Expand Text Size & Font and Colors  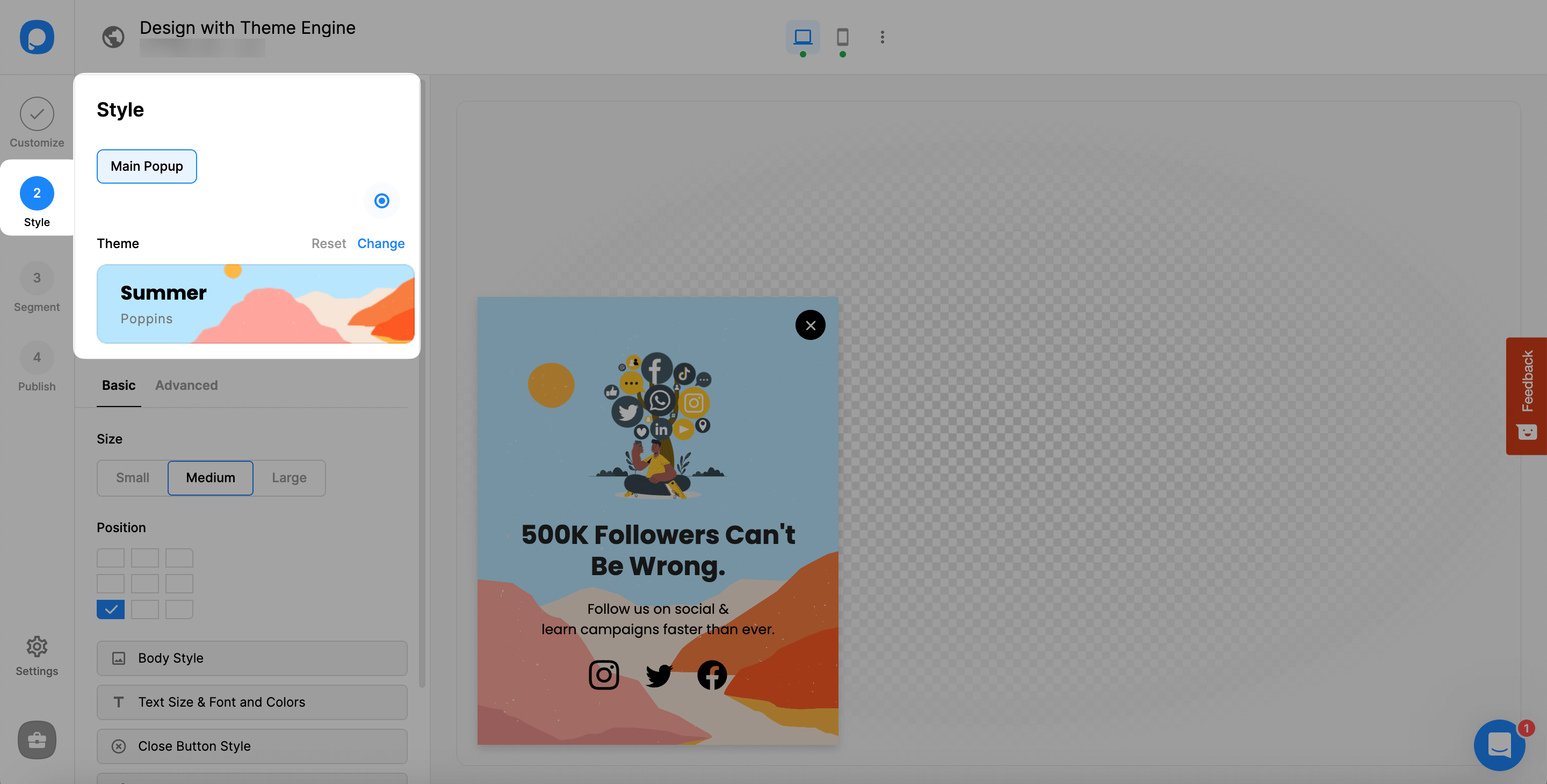pos(251,702)
